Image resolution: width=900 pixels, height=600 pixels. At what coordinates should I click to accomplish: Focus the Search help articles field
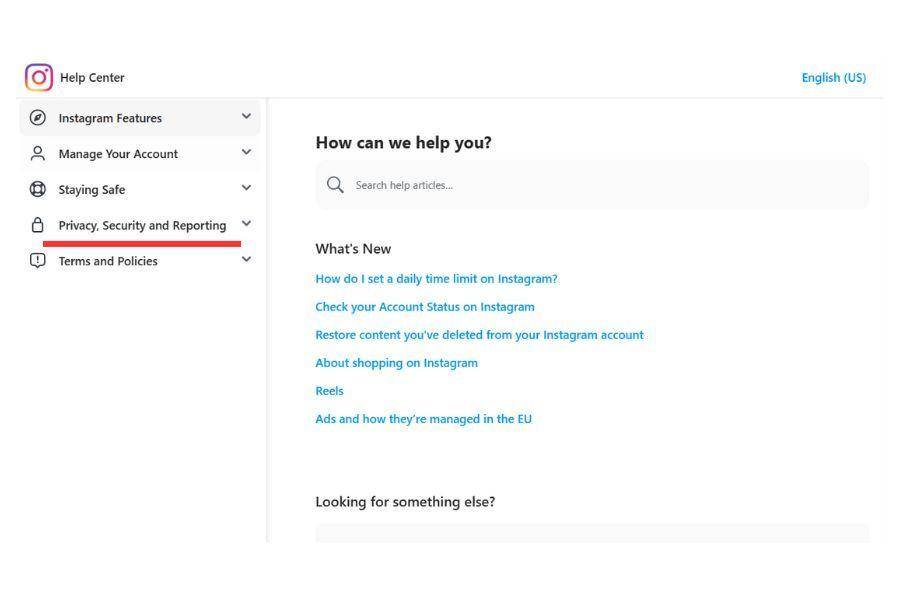pyautogui.click(x=592, y=185)
